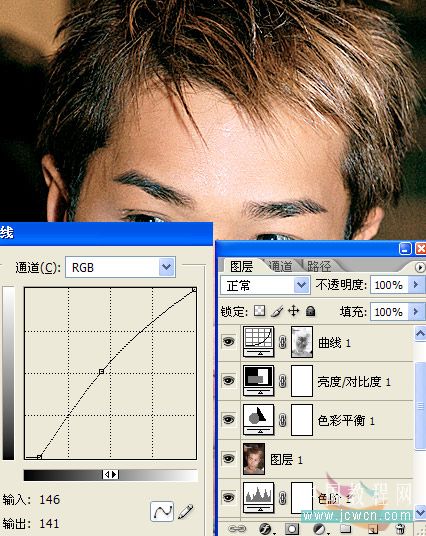Select the pencil curve drawing tool
Viewport: 426px width, 536px height.
186,511
